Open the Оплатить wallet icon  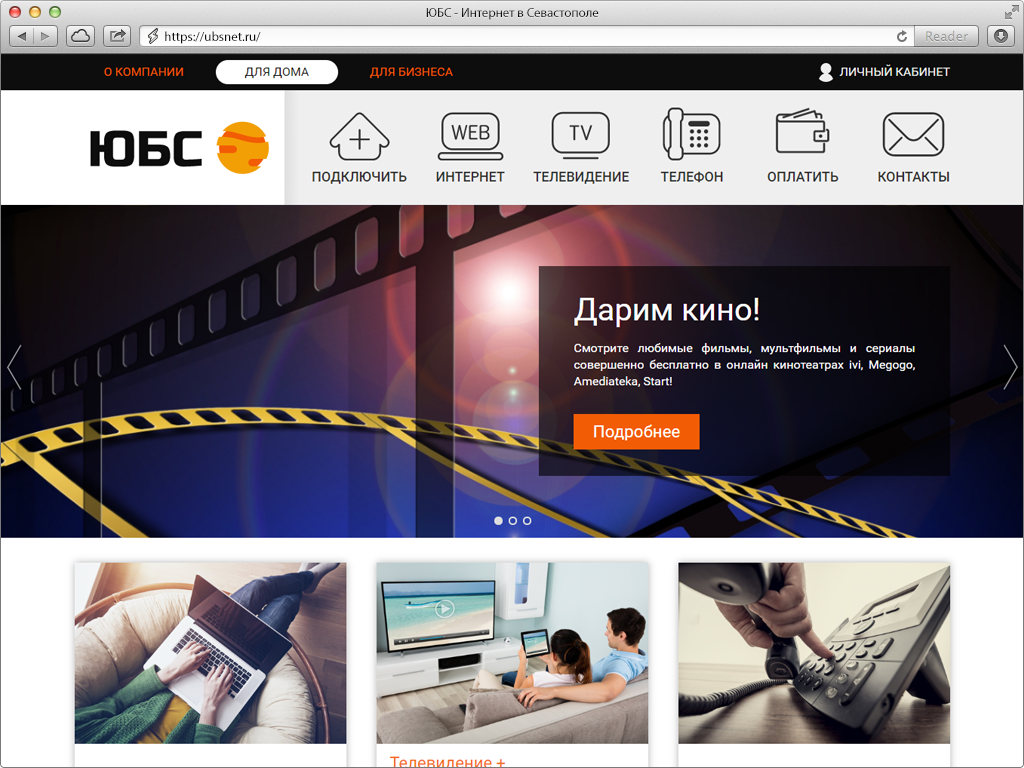coord(802,135)
